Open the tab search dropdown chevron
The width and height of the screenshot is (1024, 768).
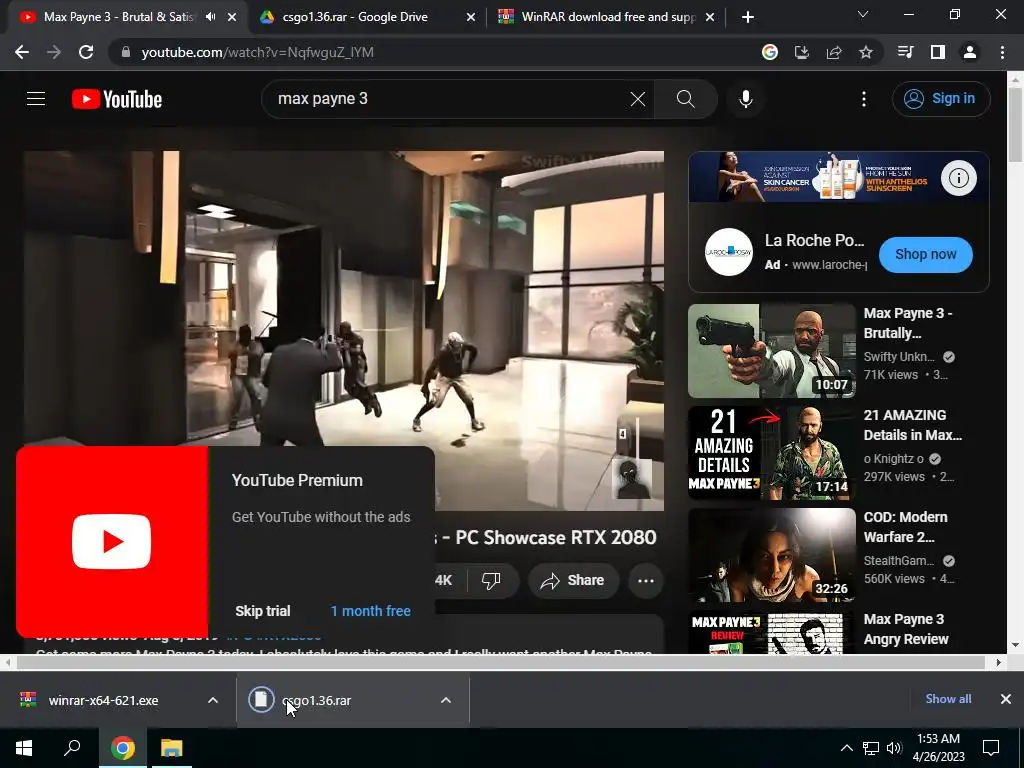click(863, 14)
